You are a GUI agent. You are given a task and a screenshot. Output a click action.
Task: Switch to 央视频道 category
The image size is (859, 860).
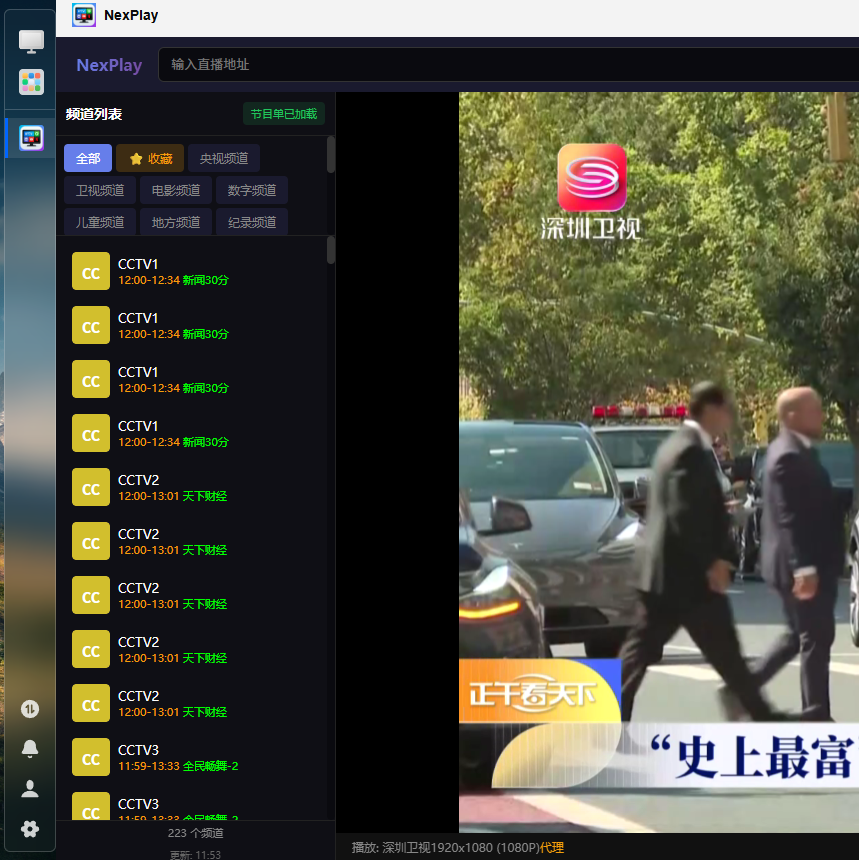coord(224,159)
